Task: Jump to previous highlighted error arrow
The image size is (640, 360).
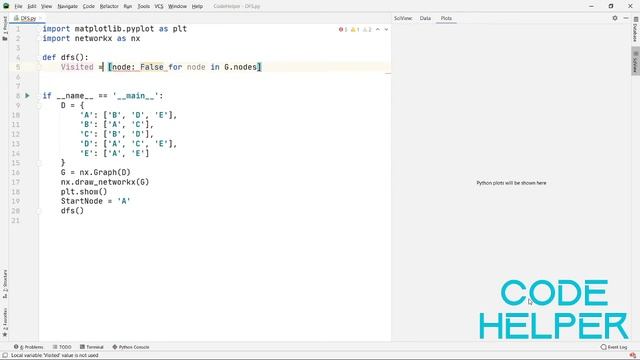Action: coord(378,29)
